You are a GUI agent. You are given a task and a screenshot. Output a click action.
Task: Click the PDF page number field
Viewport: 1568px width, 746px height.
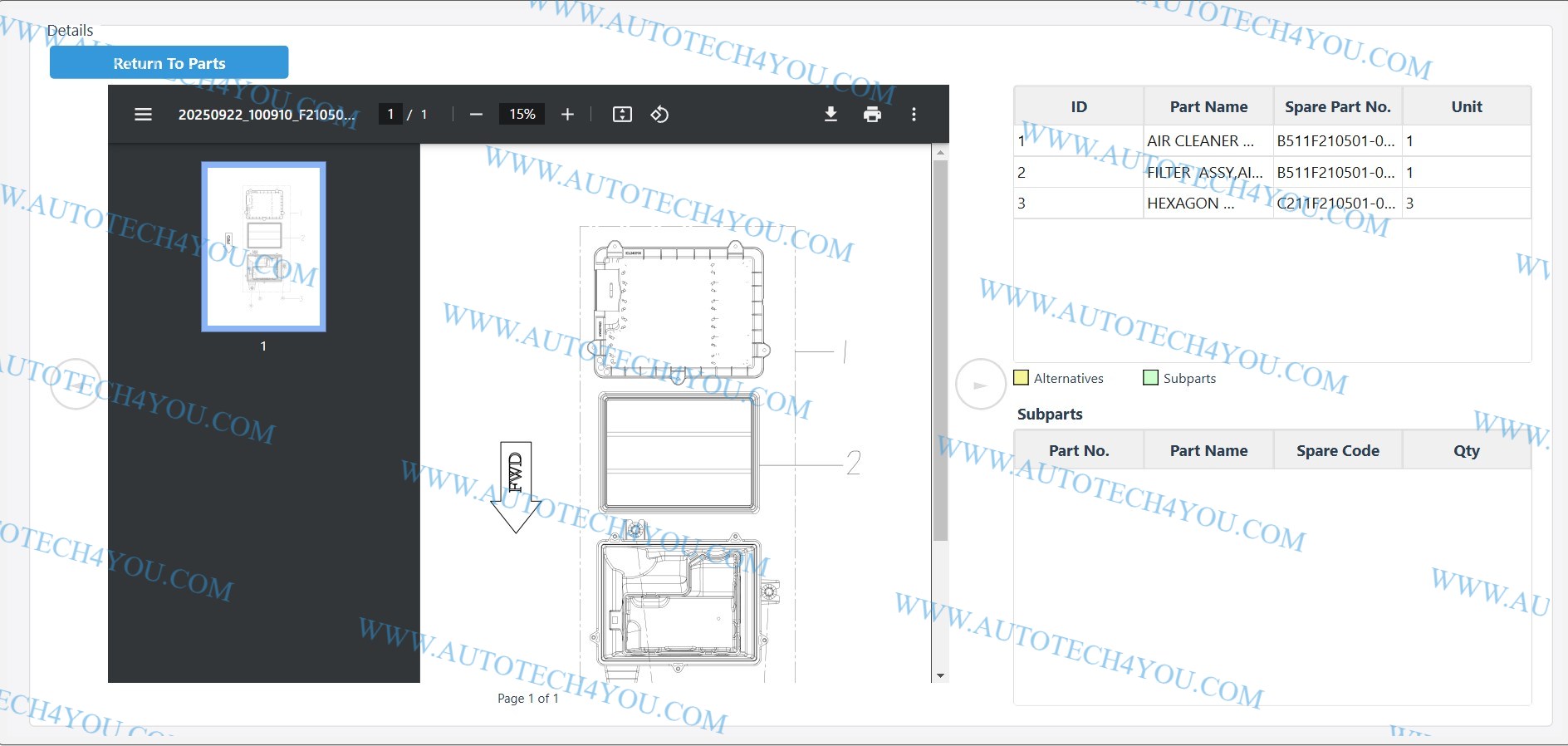tap(390, 115)
